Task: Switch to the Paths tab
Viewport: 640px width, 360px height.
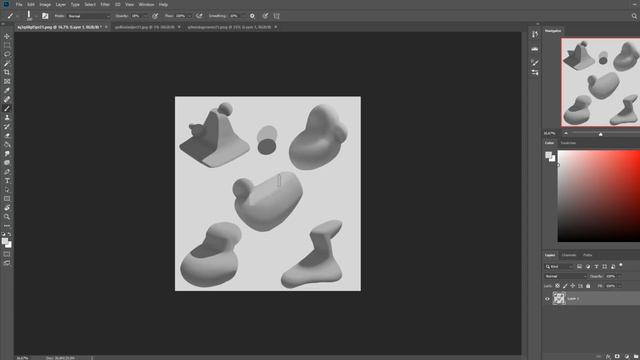Action: pos(587,255)
